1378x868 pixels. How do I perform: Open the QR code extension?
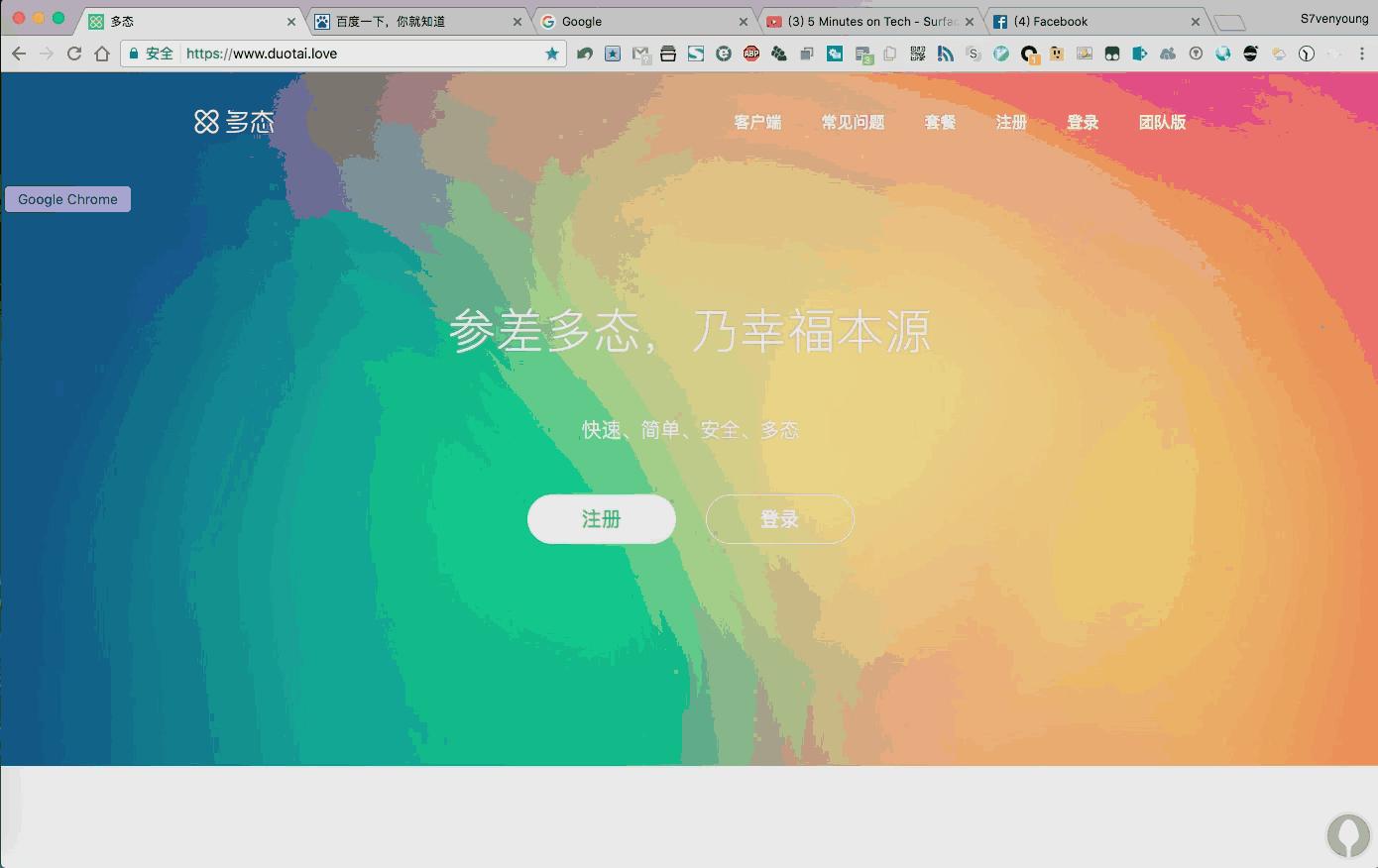coord(918,54)
